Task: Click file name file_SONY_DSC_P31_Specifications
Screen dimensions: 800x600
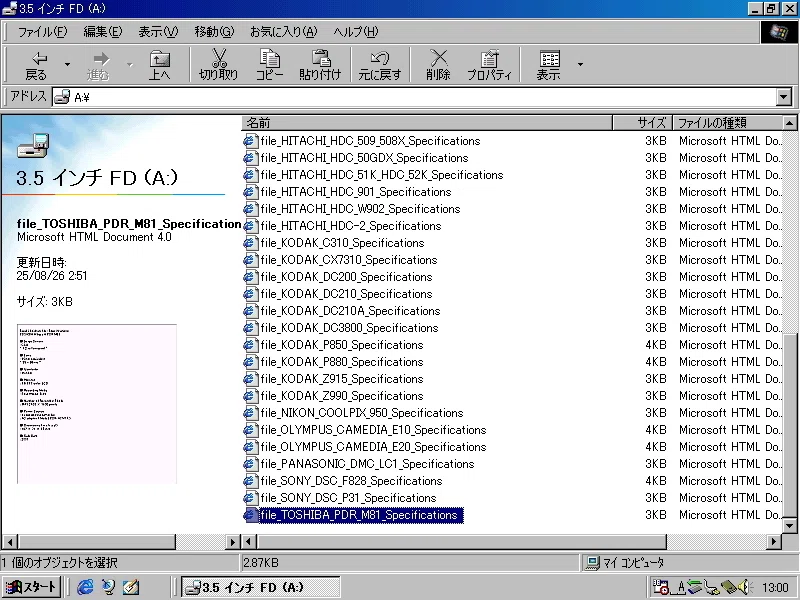Action: click(x=348, y=498)
